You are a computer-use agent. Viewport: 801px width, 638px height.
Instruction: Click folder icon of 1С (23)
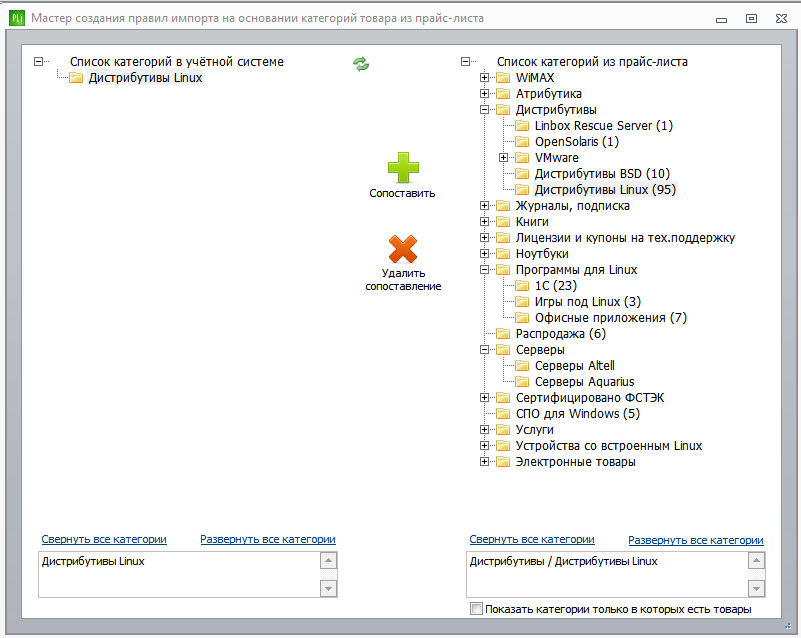tap(522, 286)
